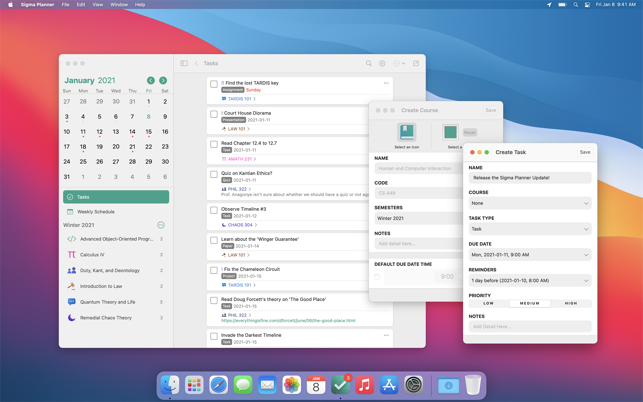Image resolution: width=643 pixels, height=402 pixels.
Task: Set priority to Medium
Action: (530, 304)
